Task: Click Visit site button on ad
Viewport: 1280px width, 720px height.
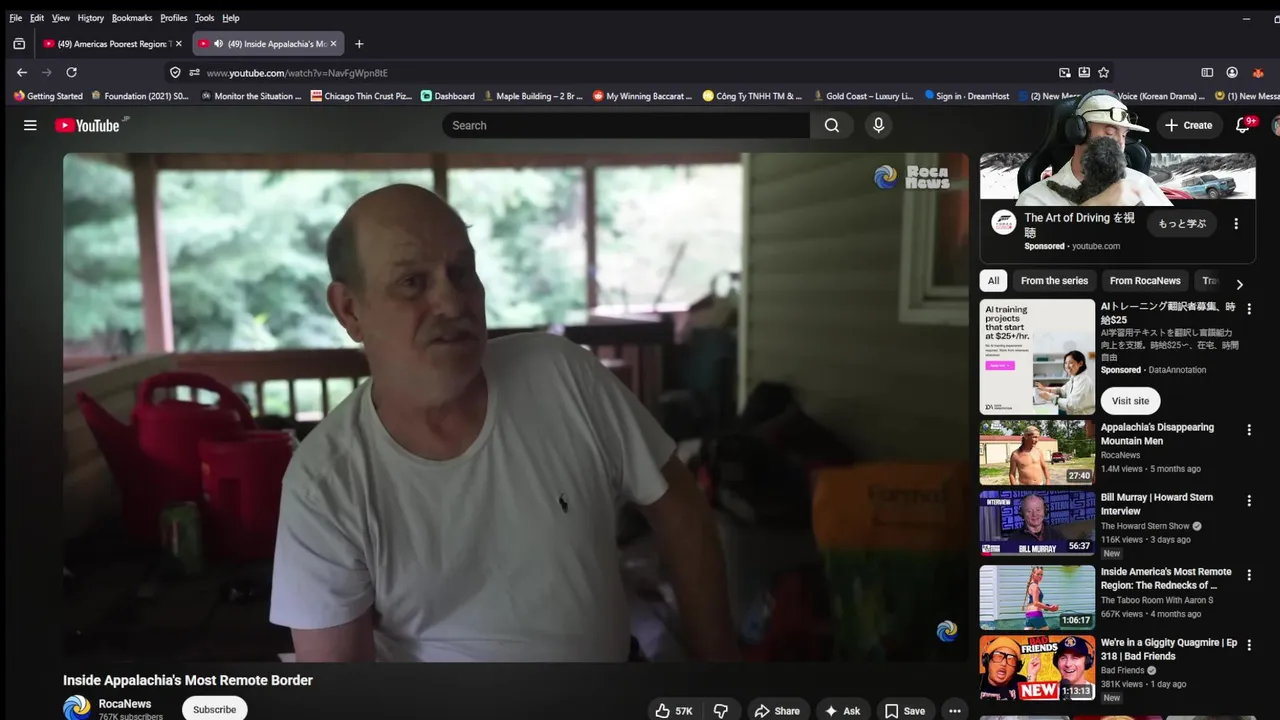Action: pos(1130,401)
